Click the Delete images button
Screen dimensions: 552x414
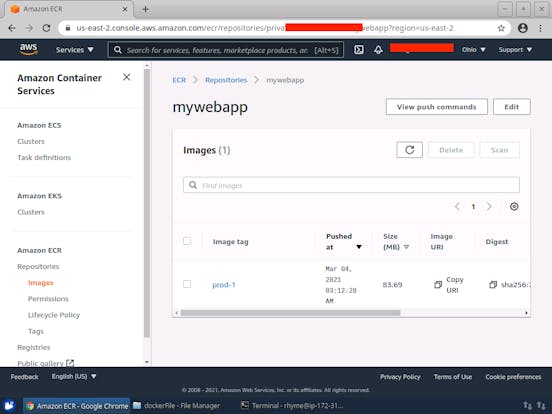pyautogui.click(x=451, y=150)
